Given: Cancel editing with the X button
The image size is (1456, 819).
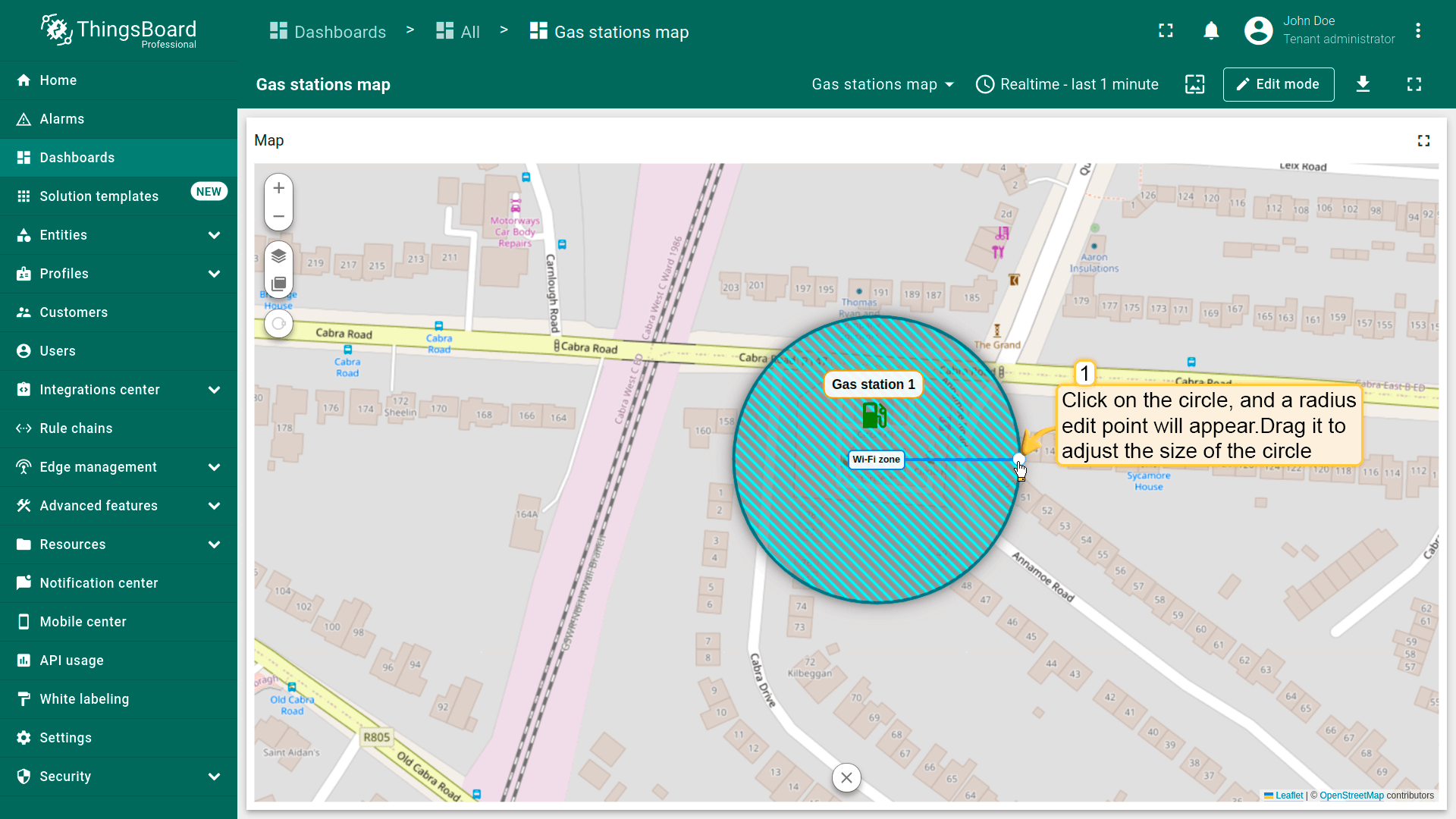Looking at the screenshot, I should pos(846,777).
